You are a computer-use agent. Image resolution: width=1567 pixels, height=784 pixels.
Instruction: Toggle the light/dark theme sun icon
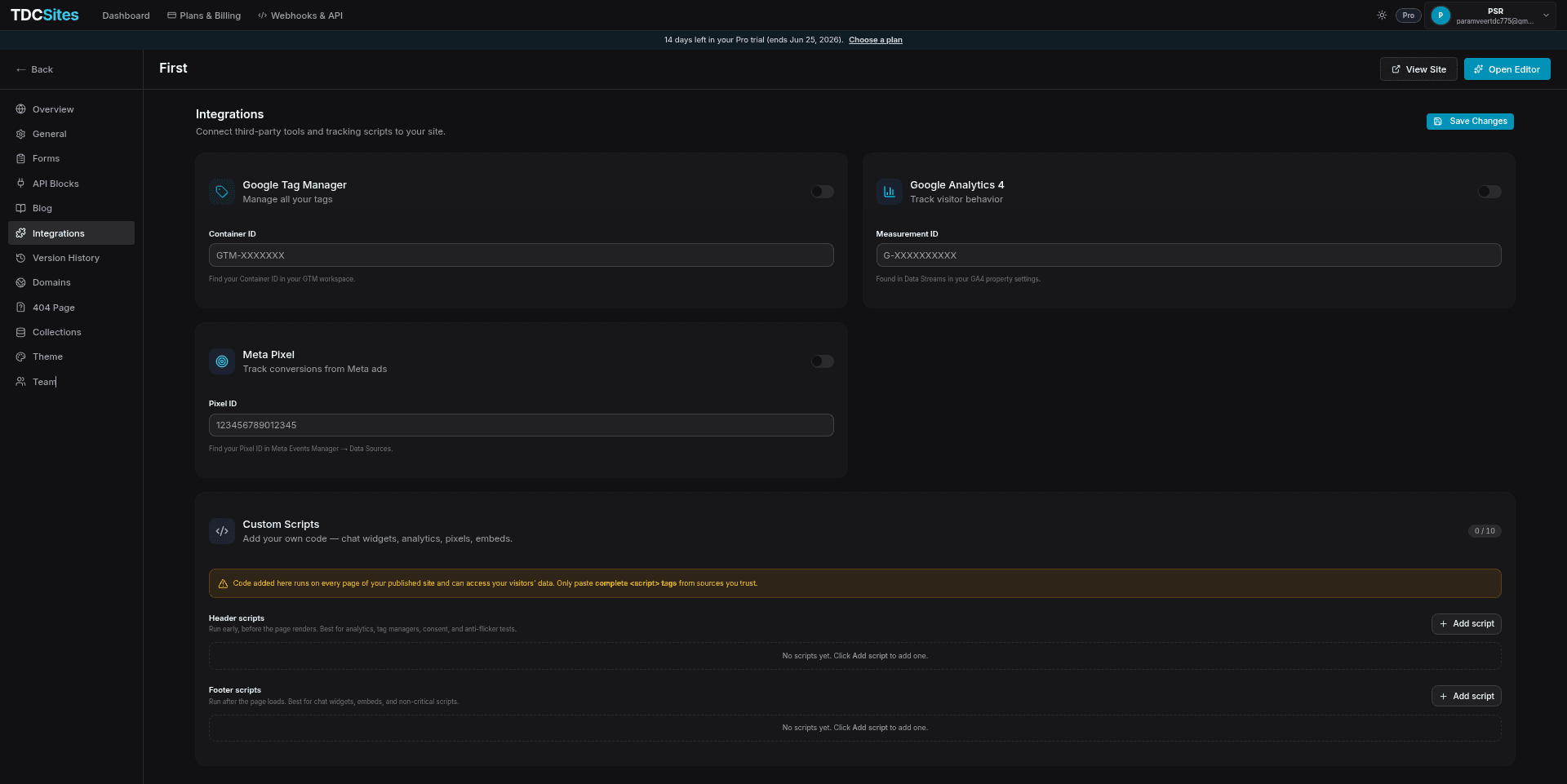(x=1382, y=16)
